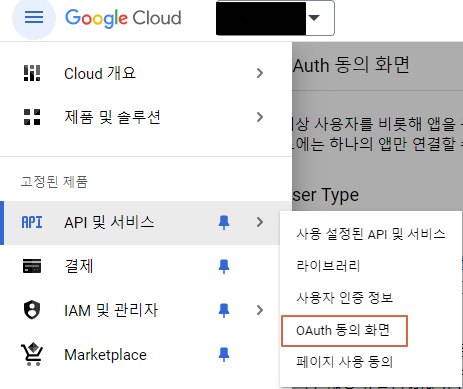Screen dimensions: 463x389
Task: Expand the 제품 및 솔루션 chevron
Action: (260, 117)
